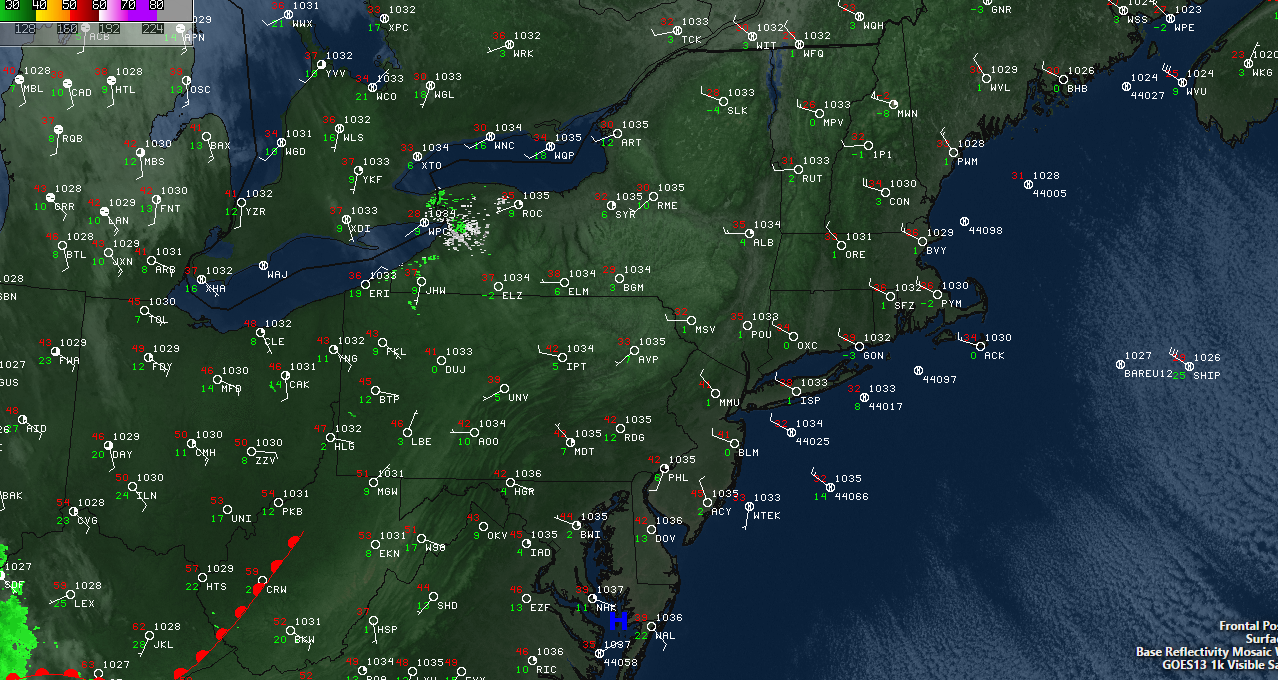Click the ACK Nantucket station circle
The height and width of the screenshot is (680, 1278).
click(973, 345)
